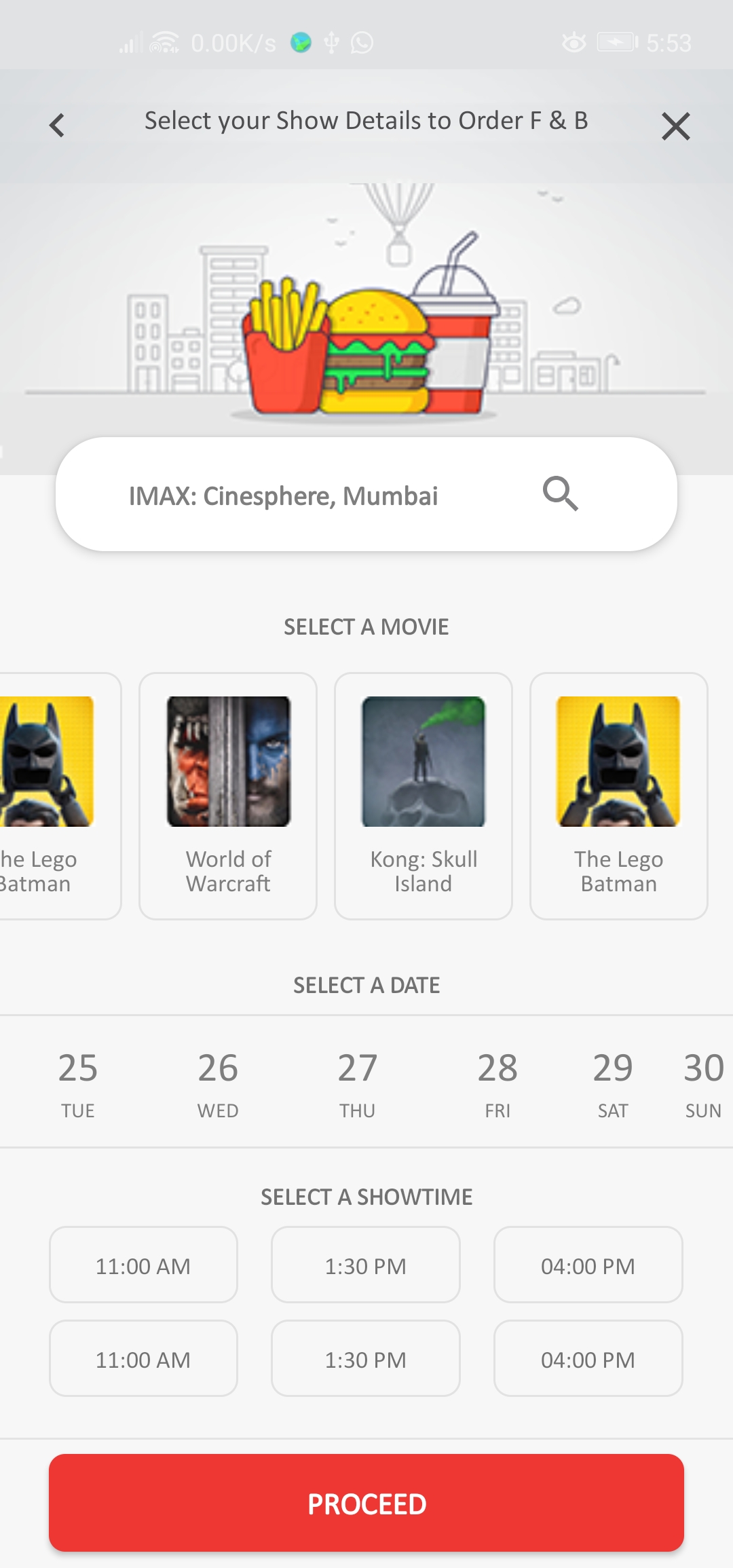Viewport: 733px width, 1568px height.
Task: Tap the Wi-Fi status icon
Action: coord(164,43)
